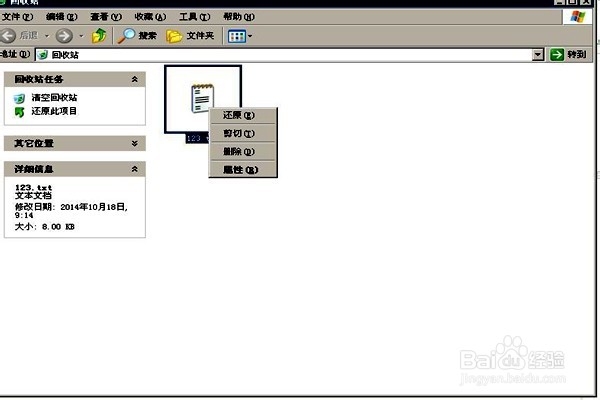Click 还原此项目 link

pos(54,111)
